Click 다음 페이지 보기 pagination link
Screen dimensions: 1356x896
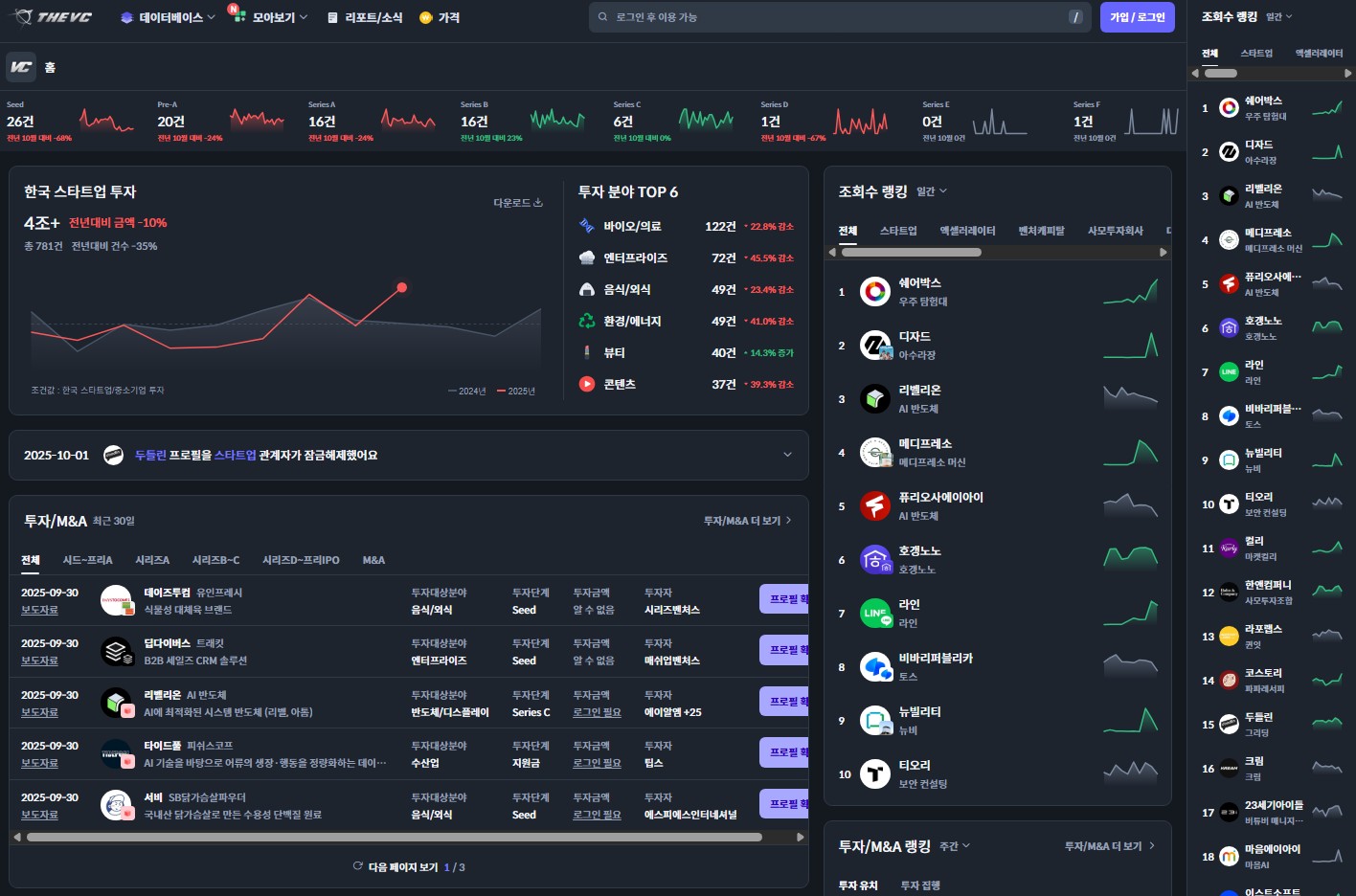pos(402,867)
